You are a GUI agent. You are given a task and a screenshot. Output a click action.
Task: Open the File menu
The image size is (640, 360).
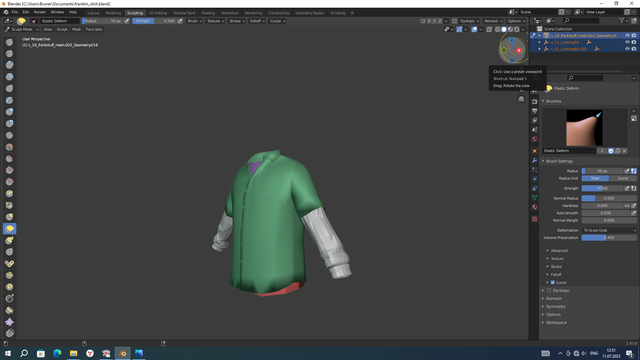tap(15, 12)
